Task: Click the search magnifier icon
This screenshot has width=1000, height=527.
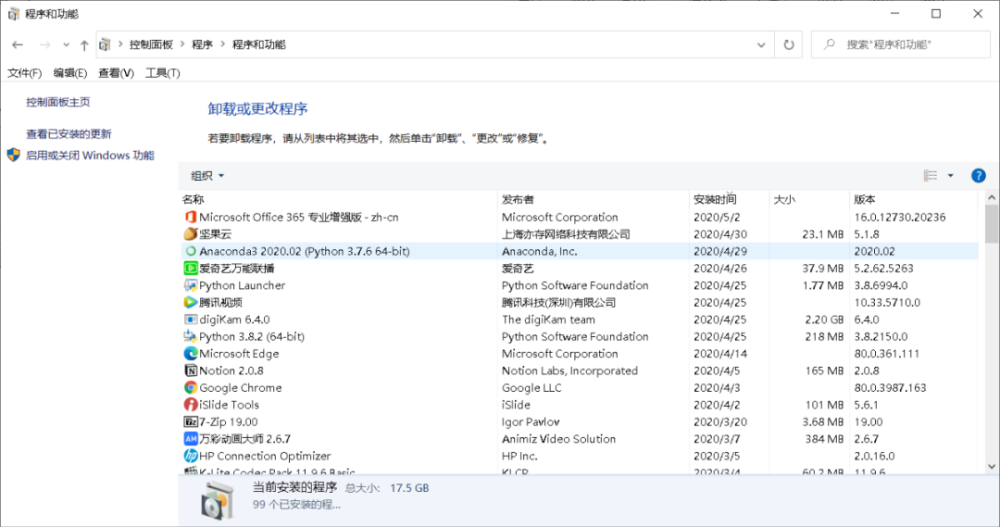Action: tap(828, 44)
